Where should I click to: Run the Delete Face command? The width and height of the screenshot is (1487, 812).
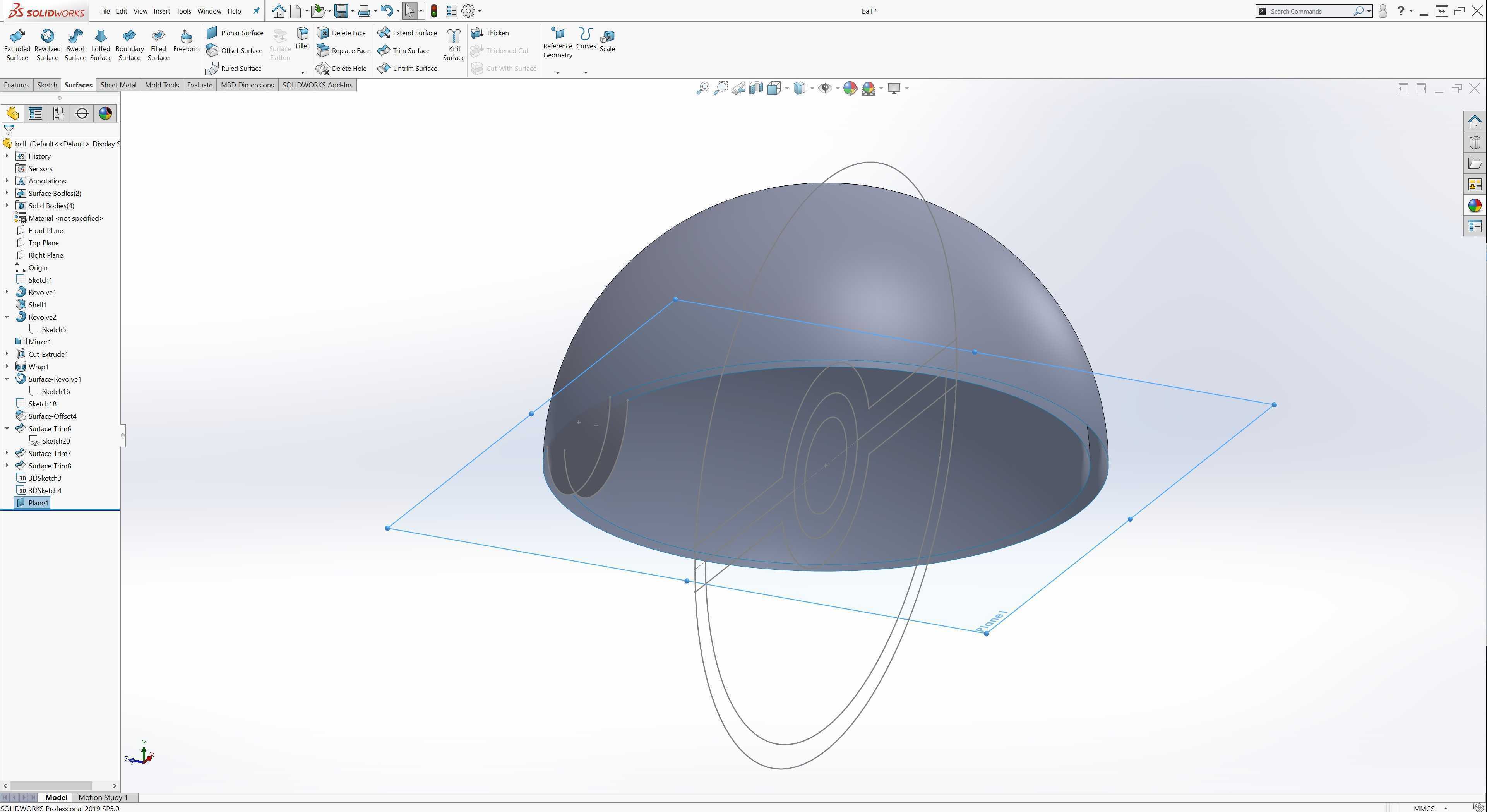click(x=341, y=33)
